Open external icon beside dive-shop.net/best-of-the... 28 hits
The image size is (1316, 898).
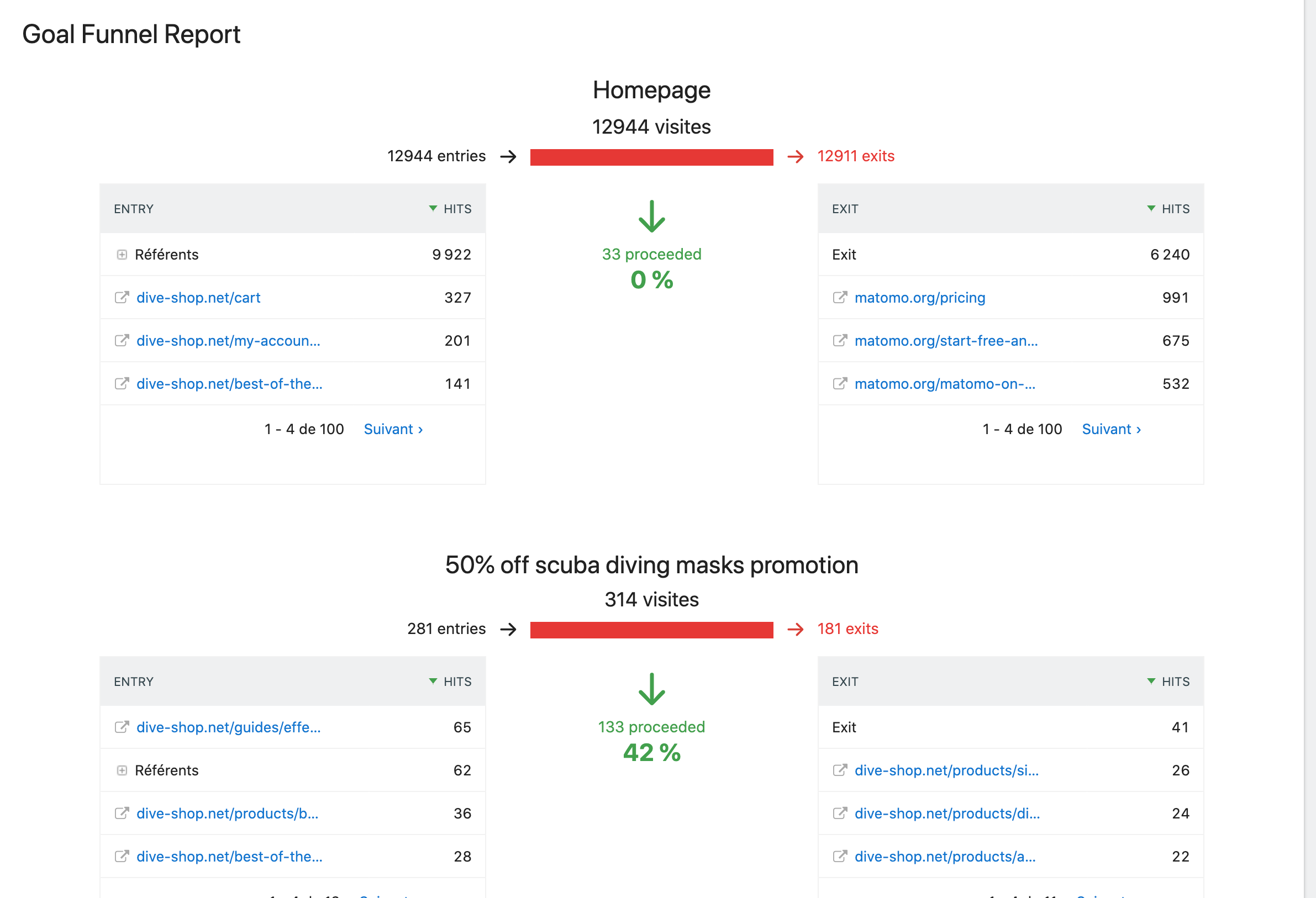tap(122, 856)
